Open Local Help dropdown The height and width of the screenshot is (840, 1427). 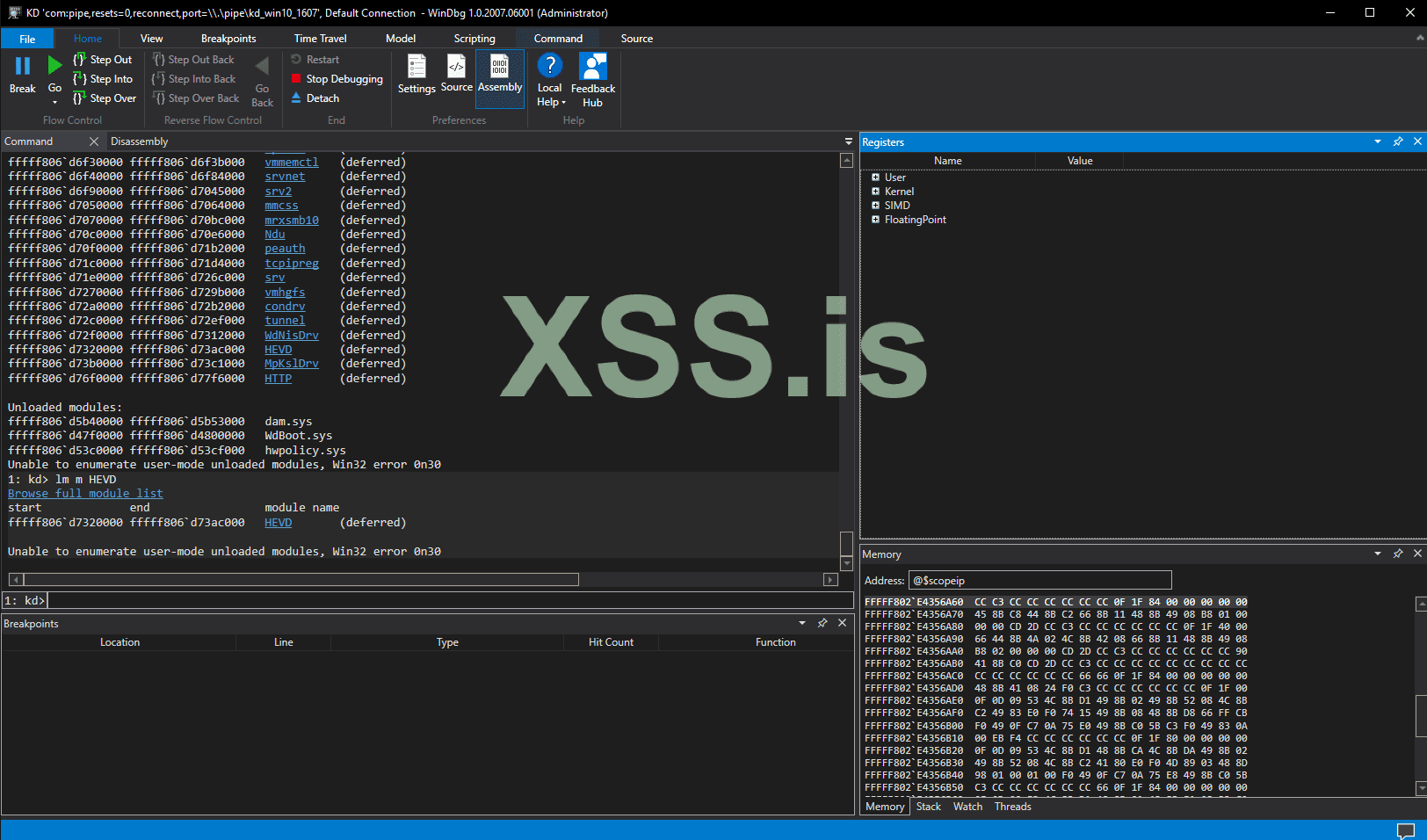pyautogui.click(x=550, y=103)
